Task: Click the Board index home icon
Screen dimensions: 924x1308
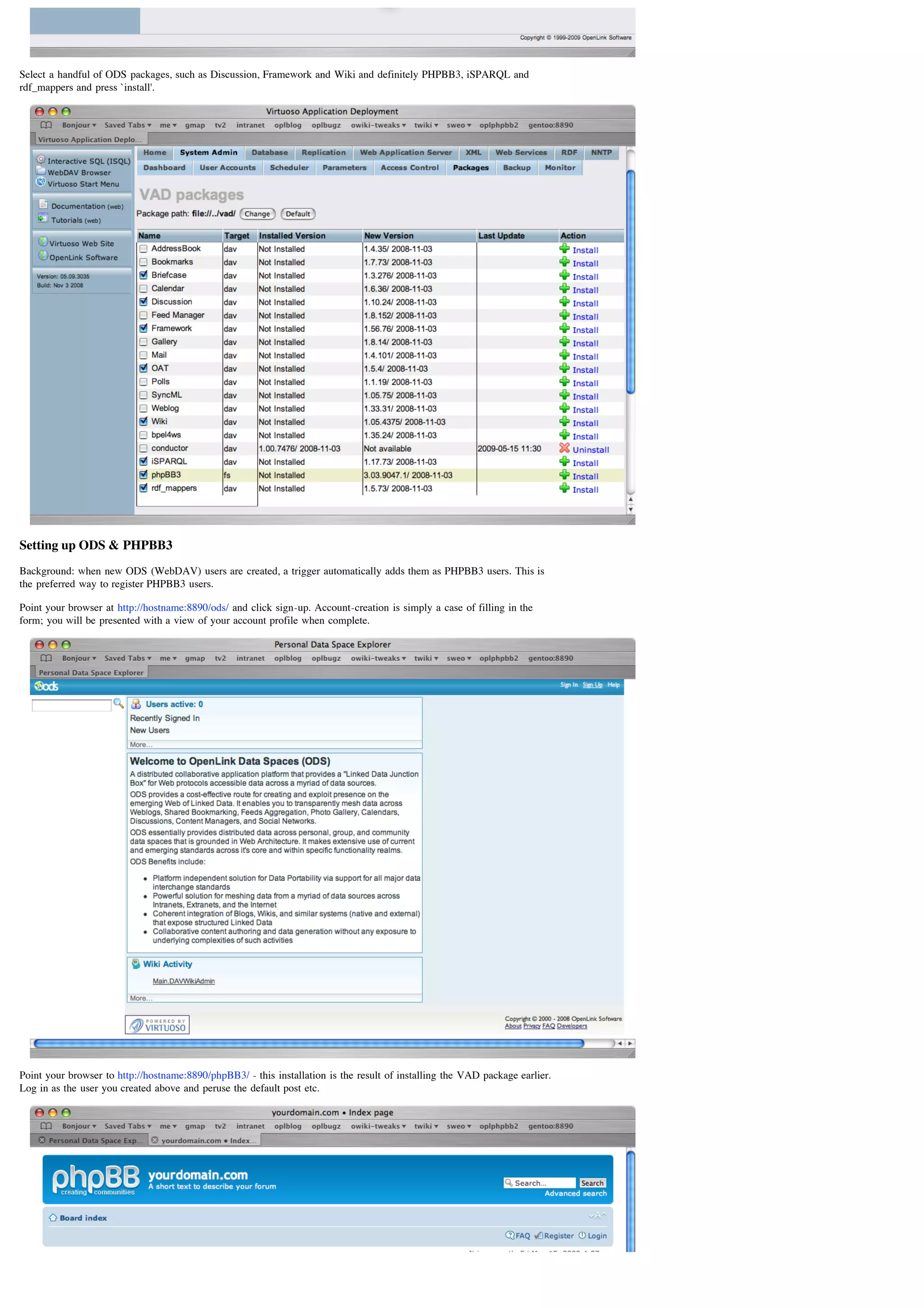Action: coord(53,1218)
